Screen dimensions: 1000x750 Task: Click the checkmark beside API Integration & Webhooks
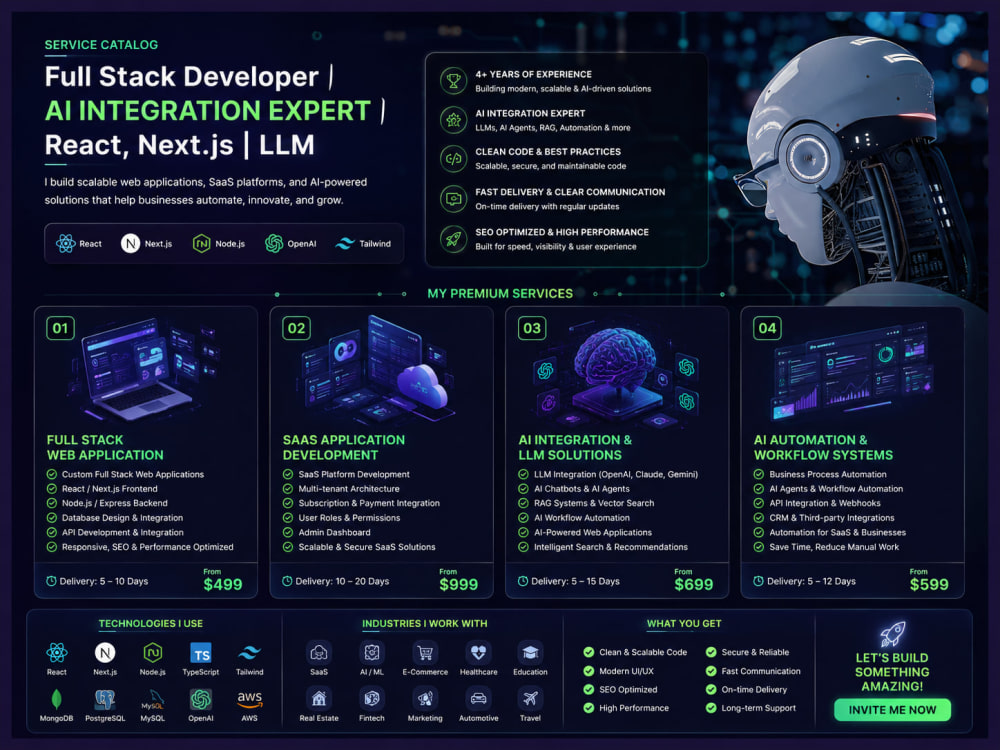pos(759,503)
